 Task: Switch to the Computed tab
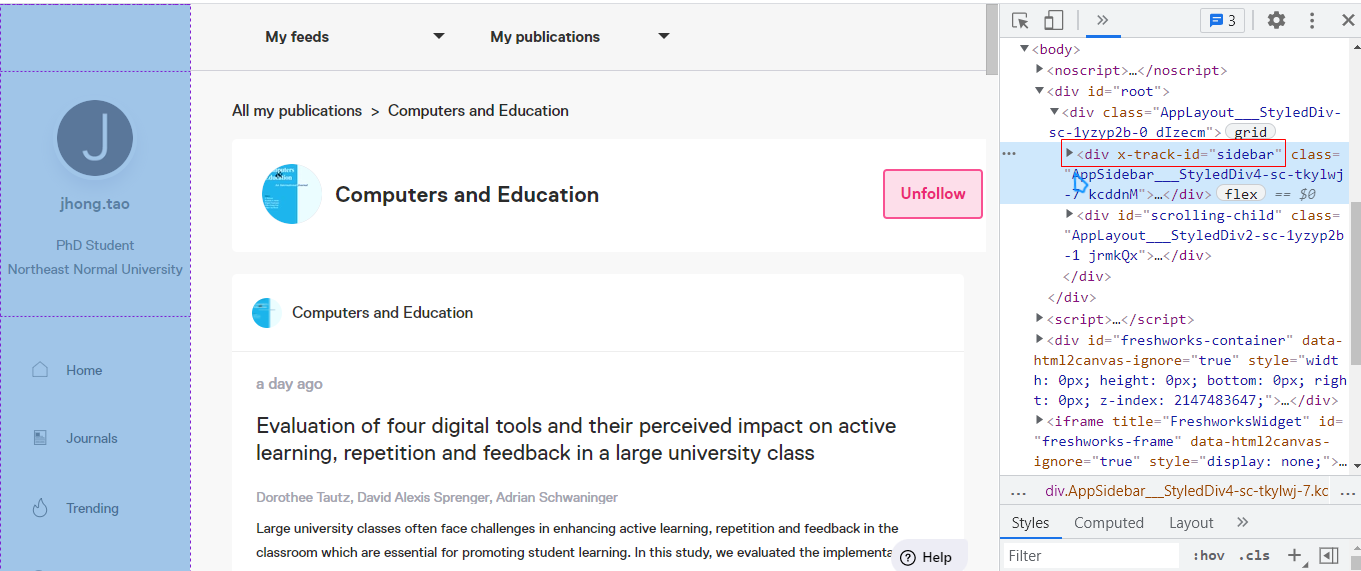[1109, 522]
